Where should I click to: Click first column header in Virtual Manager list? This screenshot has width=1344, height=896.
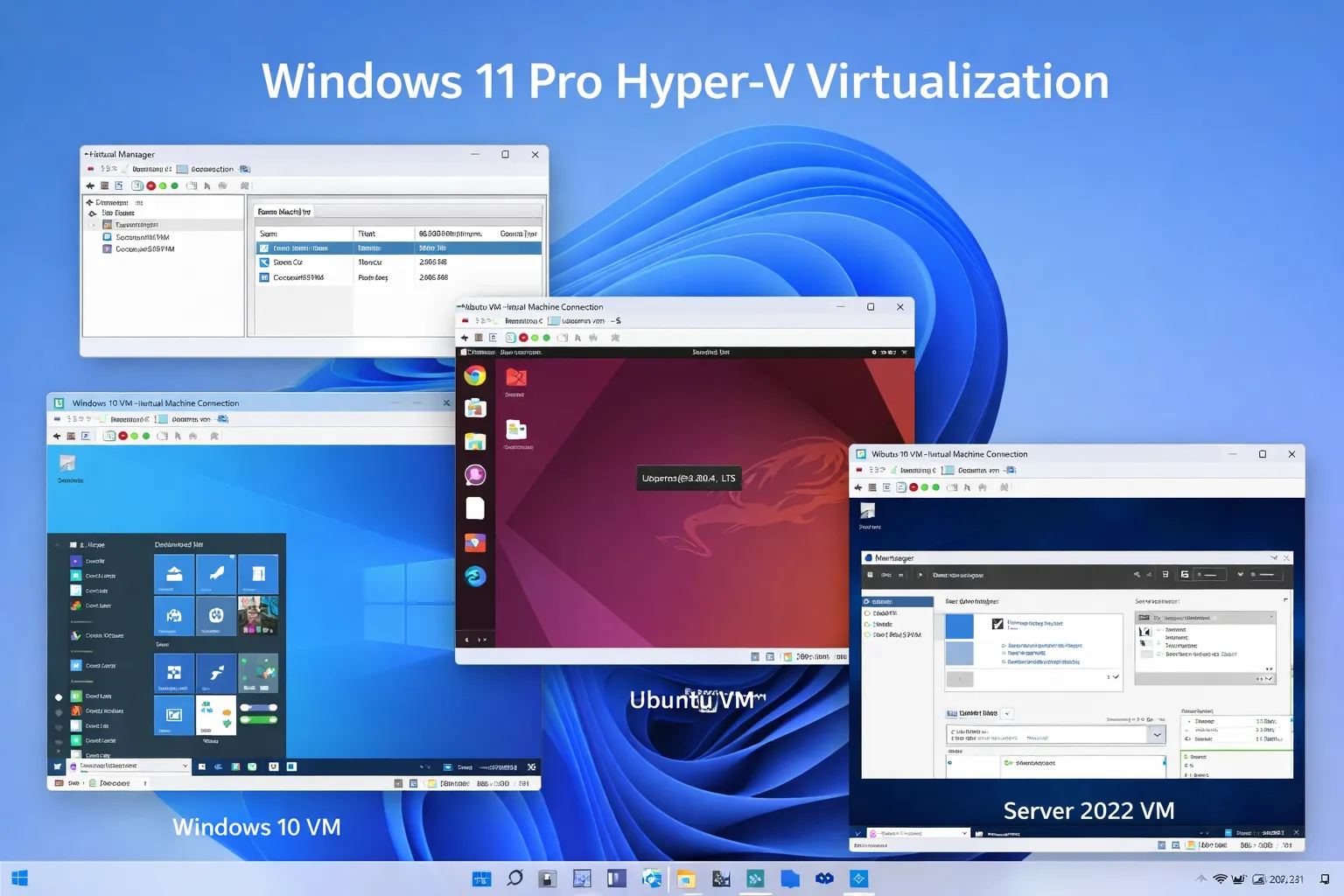point(304,234)
